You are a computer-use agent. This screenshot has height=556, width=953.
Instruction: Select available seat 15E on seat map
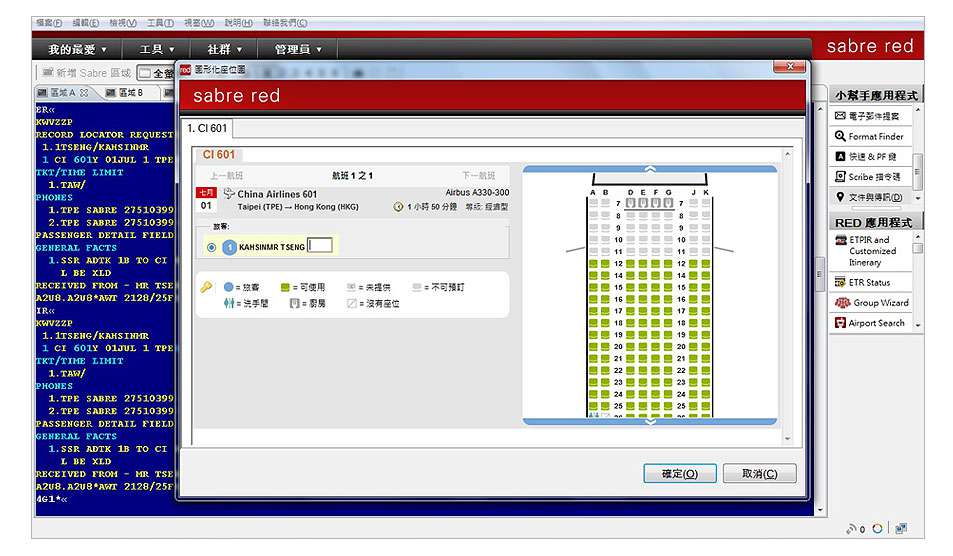pyautogui.click(x=643, y=287)
